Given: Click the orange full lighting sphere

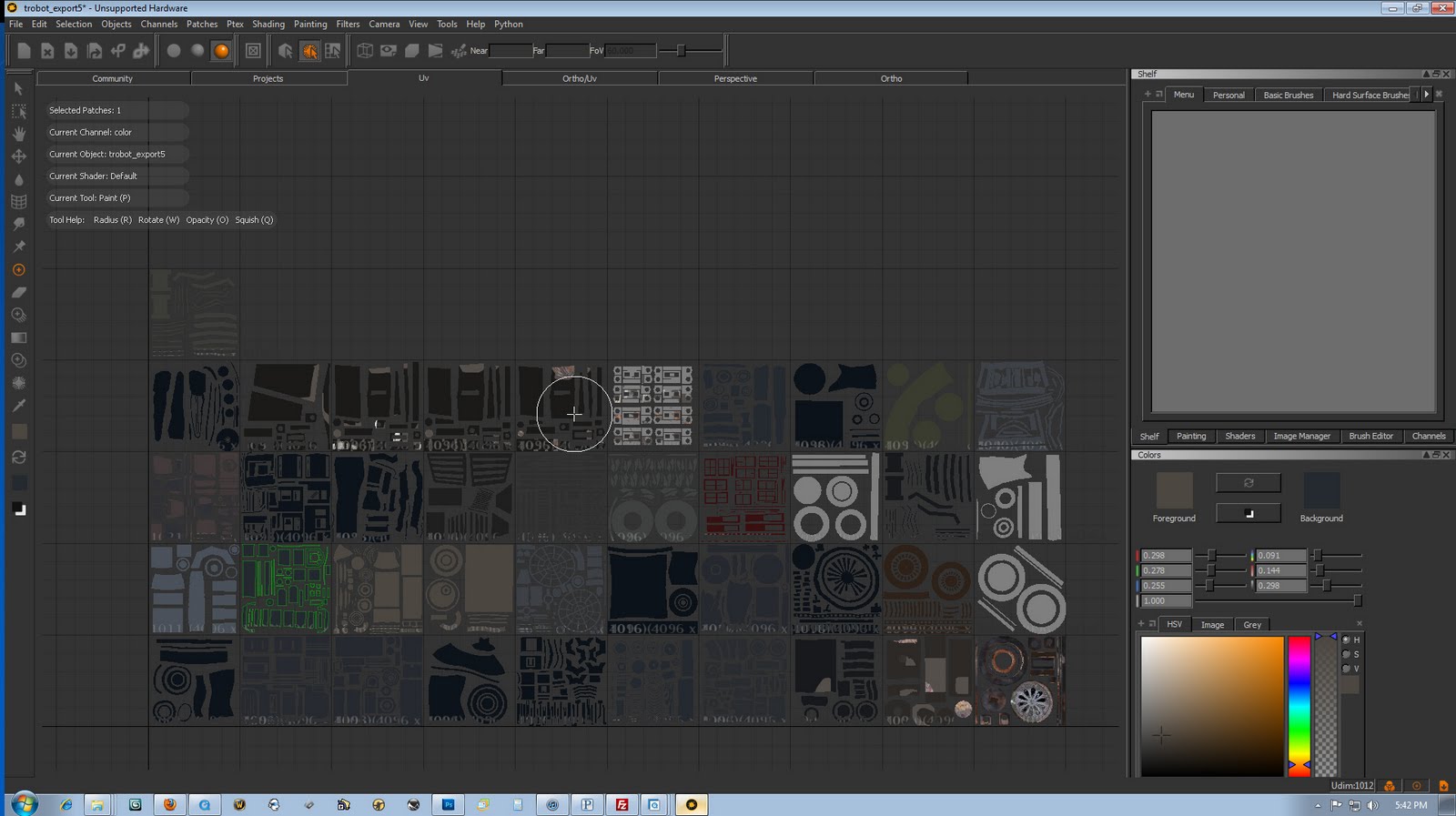Looking at the screenshot, I should (x=221, y=51).
